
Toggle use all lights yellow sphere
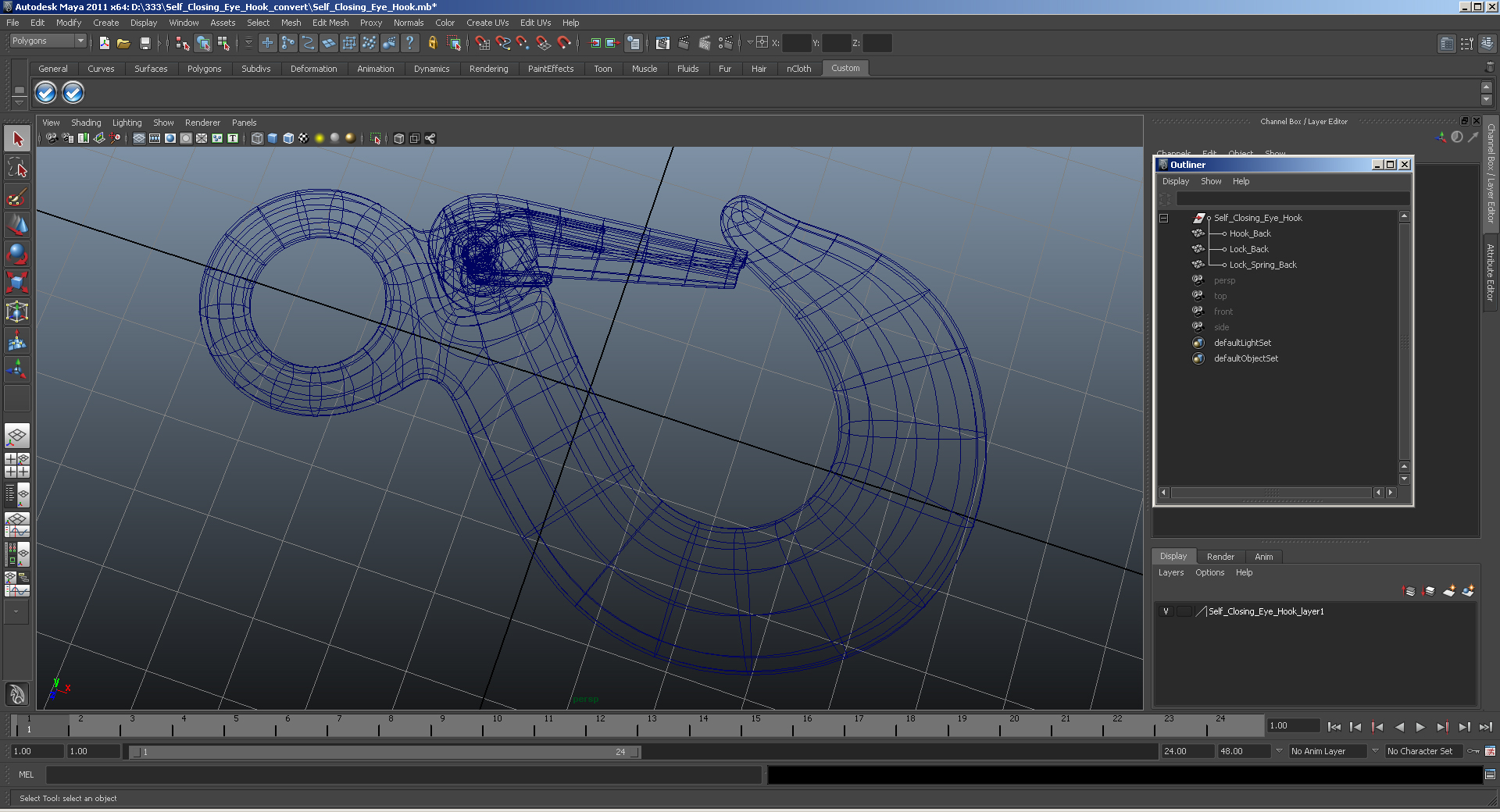(x=320, y=138)
